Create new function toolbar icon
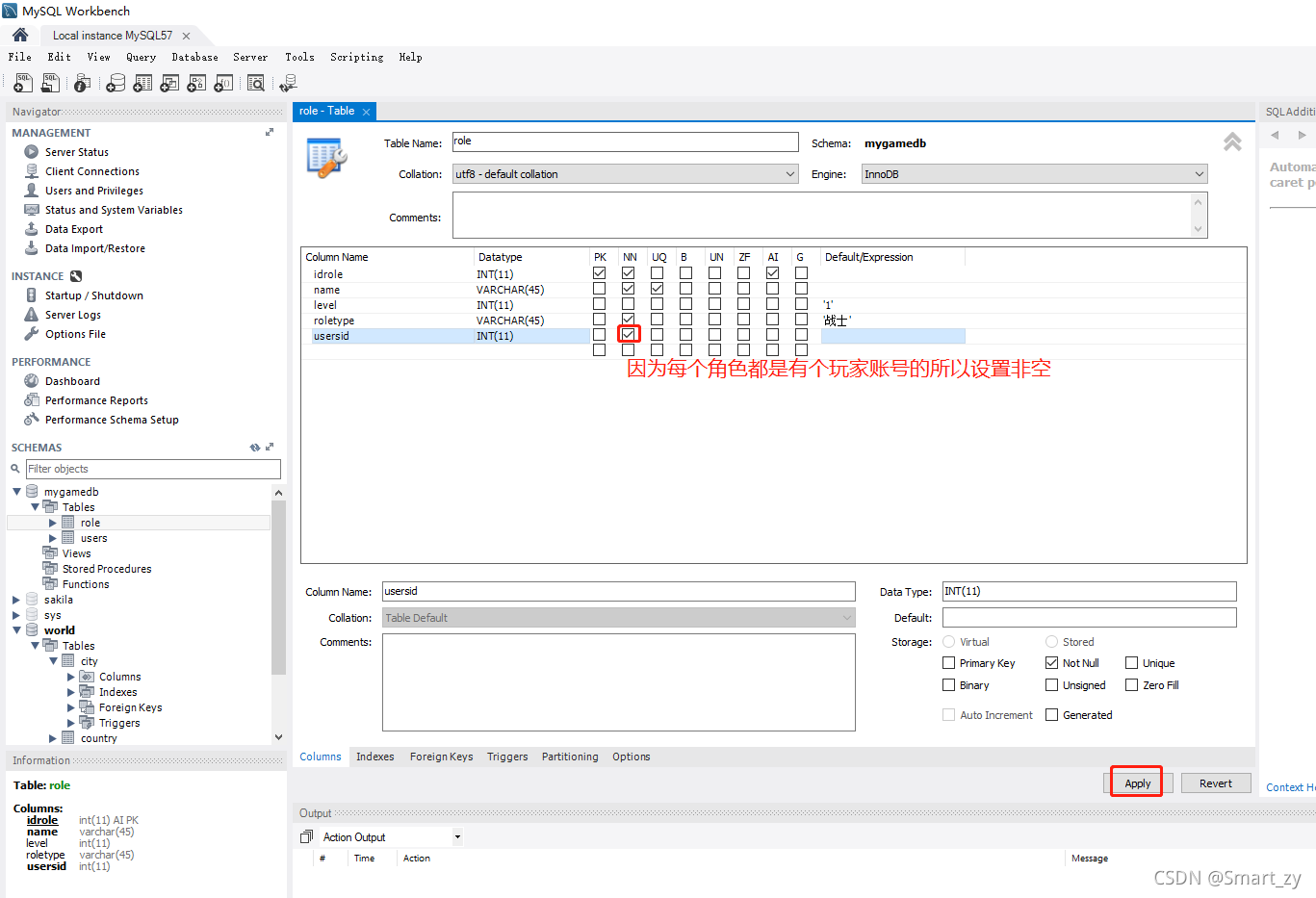This screenshot has height=898, width=1316. 223,84
